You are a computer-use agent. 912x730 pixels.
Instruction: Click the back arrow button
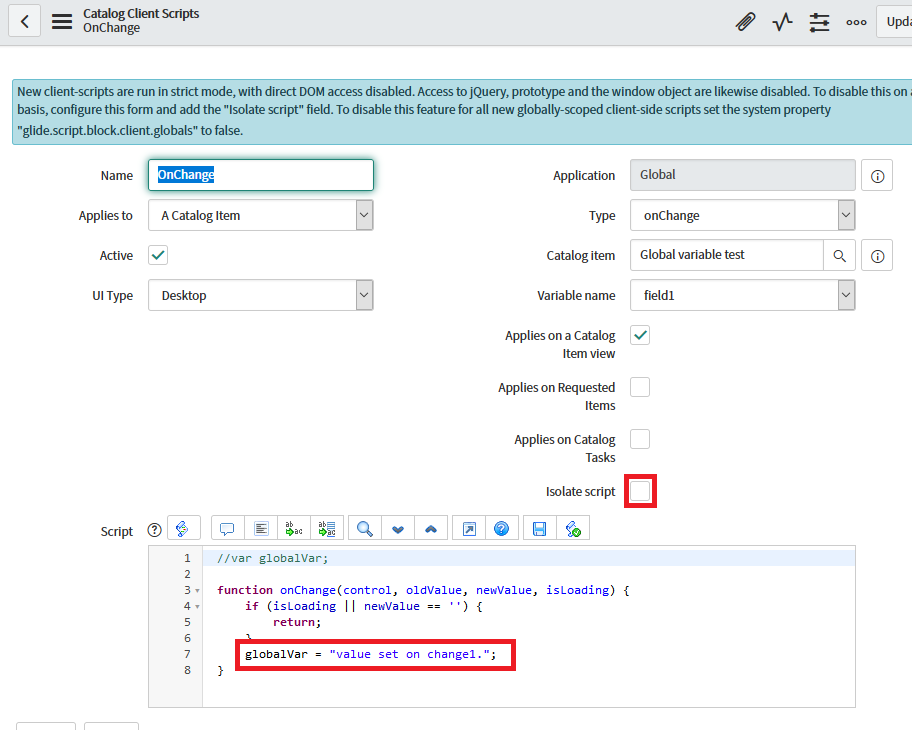click(x=24, y=21)
